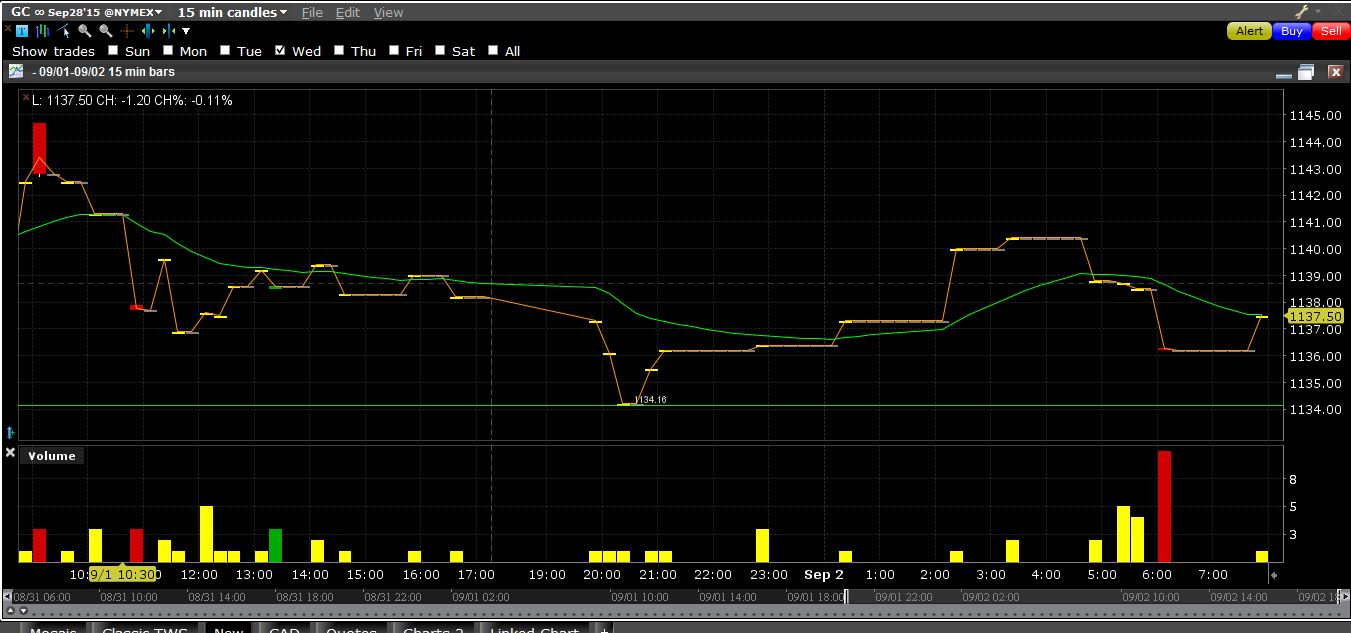Screen dimensions: 1351x633
Task: Click the timeline left scroll arrow
Action: tap(7, 596)
